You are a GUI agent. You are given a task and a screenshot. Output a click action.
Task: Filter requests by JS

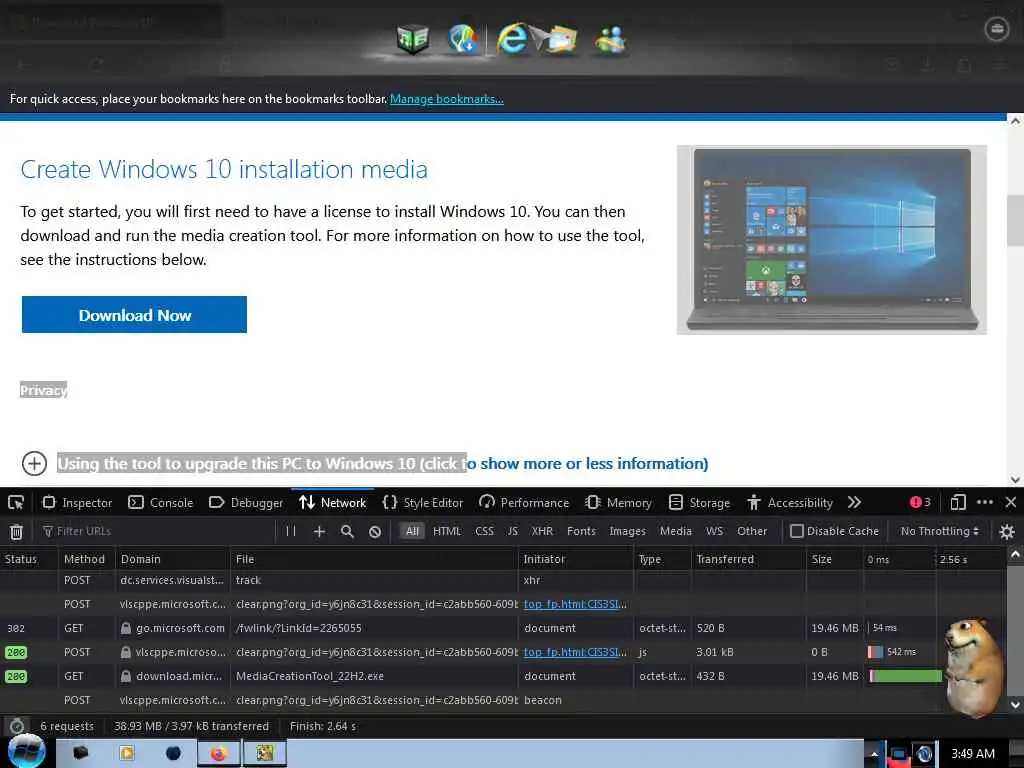[x=513, y=531]
